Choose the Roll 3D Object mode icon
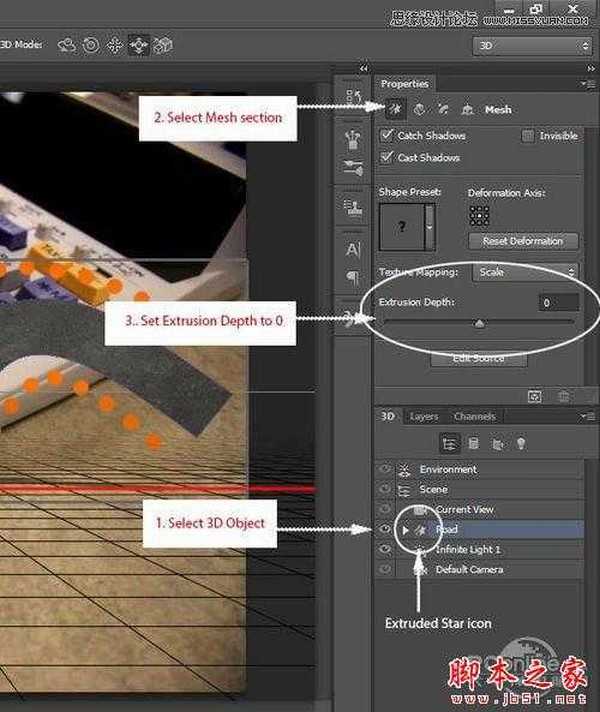Screen dimensions: 600x712 point(92,45)
